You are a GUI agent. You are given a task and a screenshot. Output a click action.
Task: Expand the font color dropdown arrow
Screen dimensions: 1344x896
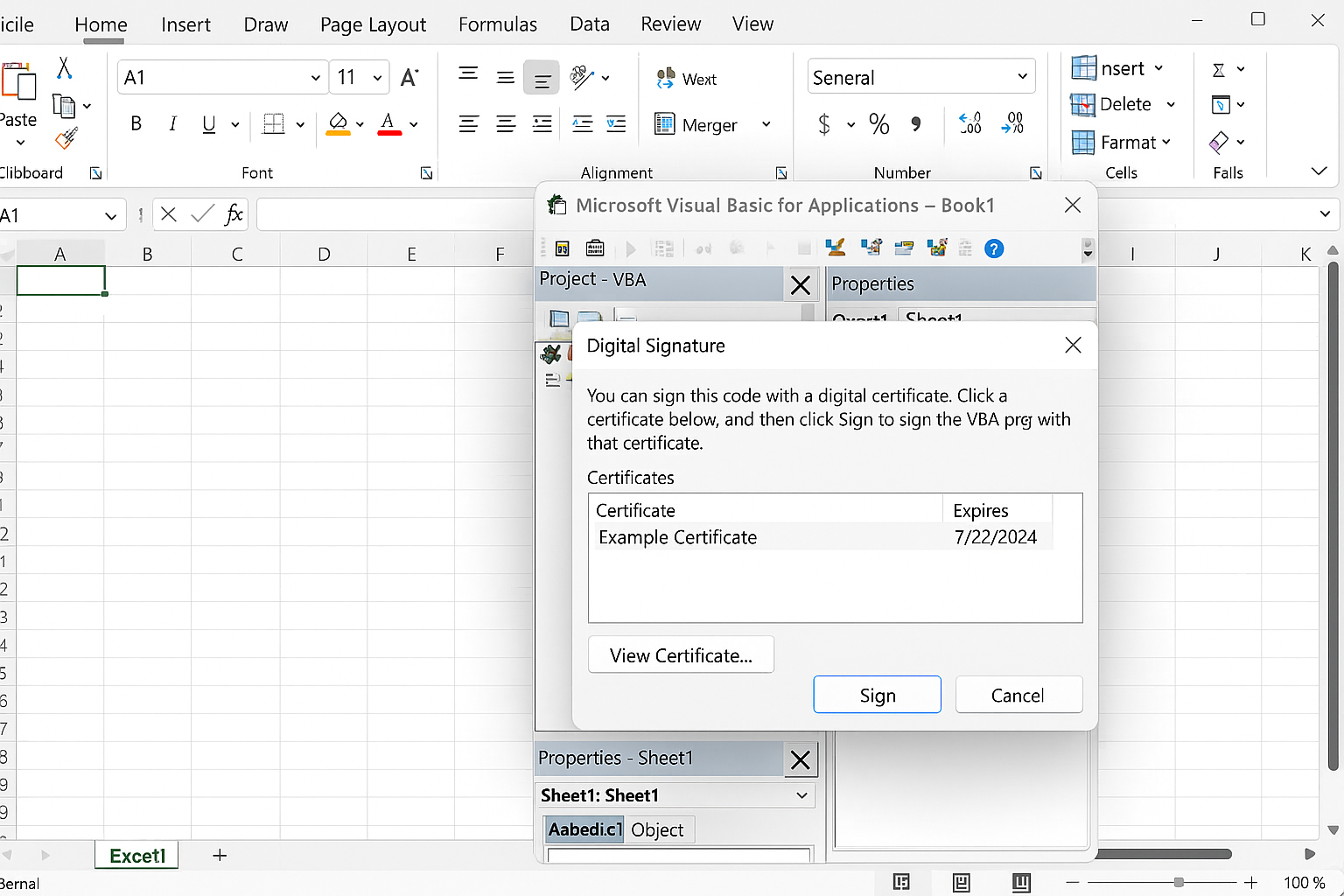[414, 124]
